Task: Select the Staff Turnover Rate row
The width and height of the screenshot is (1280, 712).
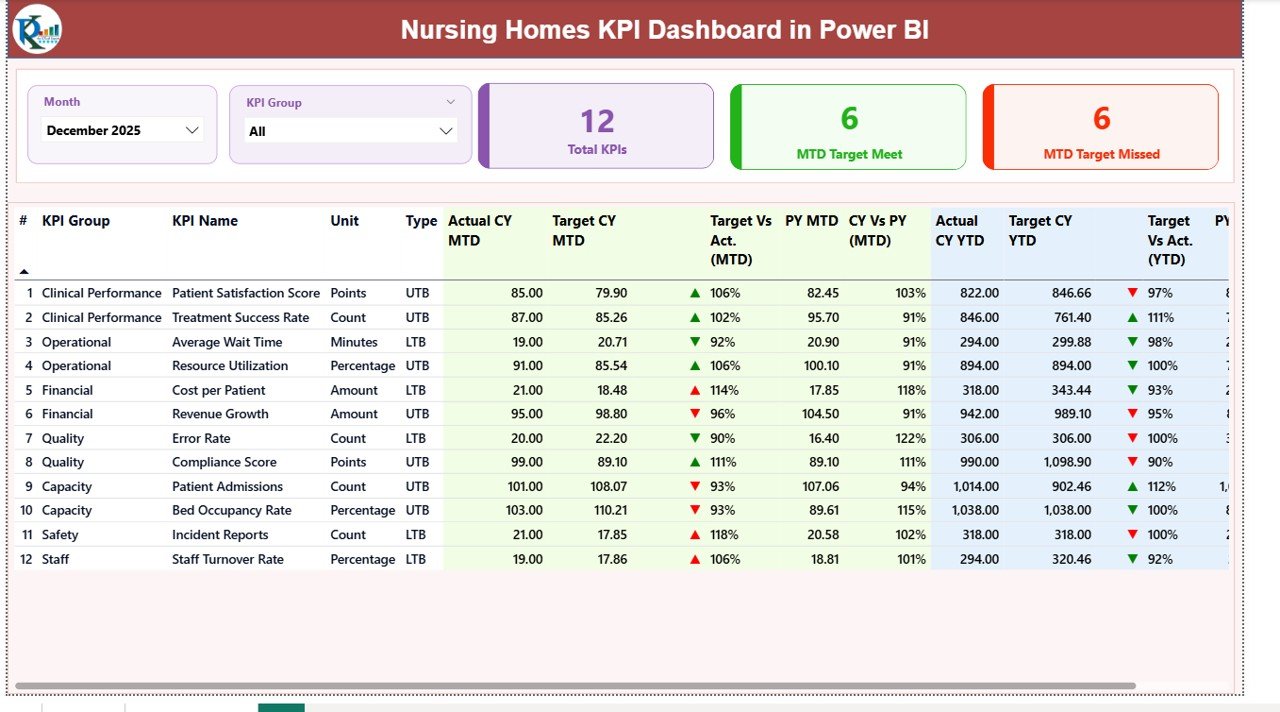Action: tap(228, 560)
